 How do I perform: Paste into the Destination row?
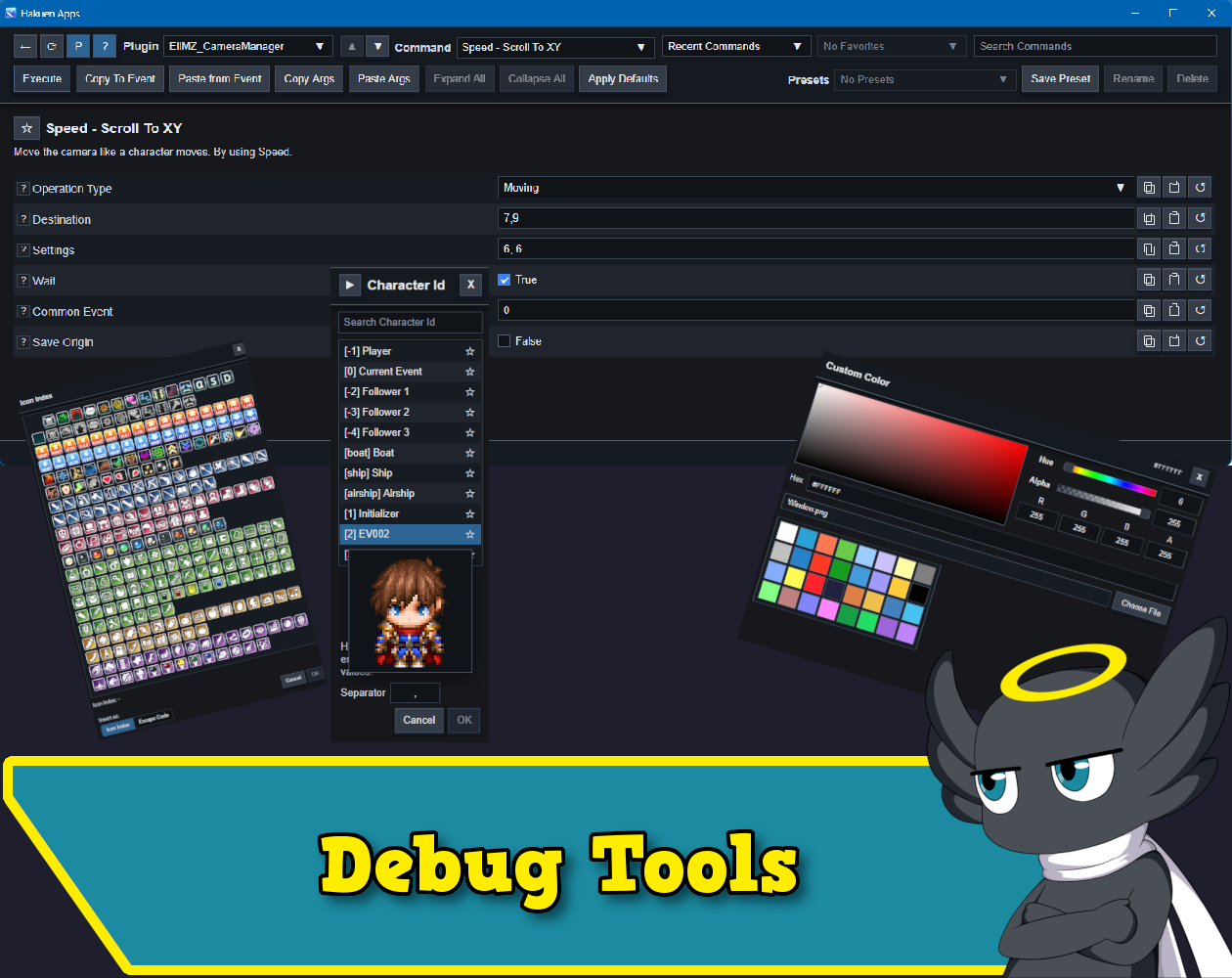pyautogui.click(x=1174, y=218)
